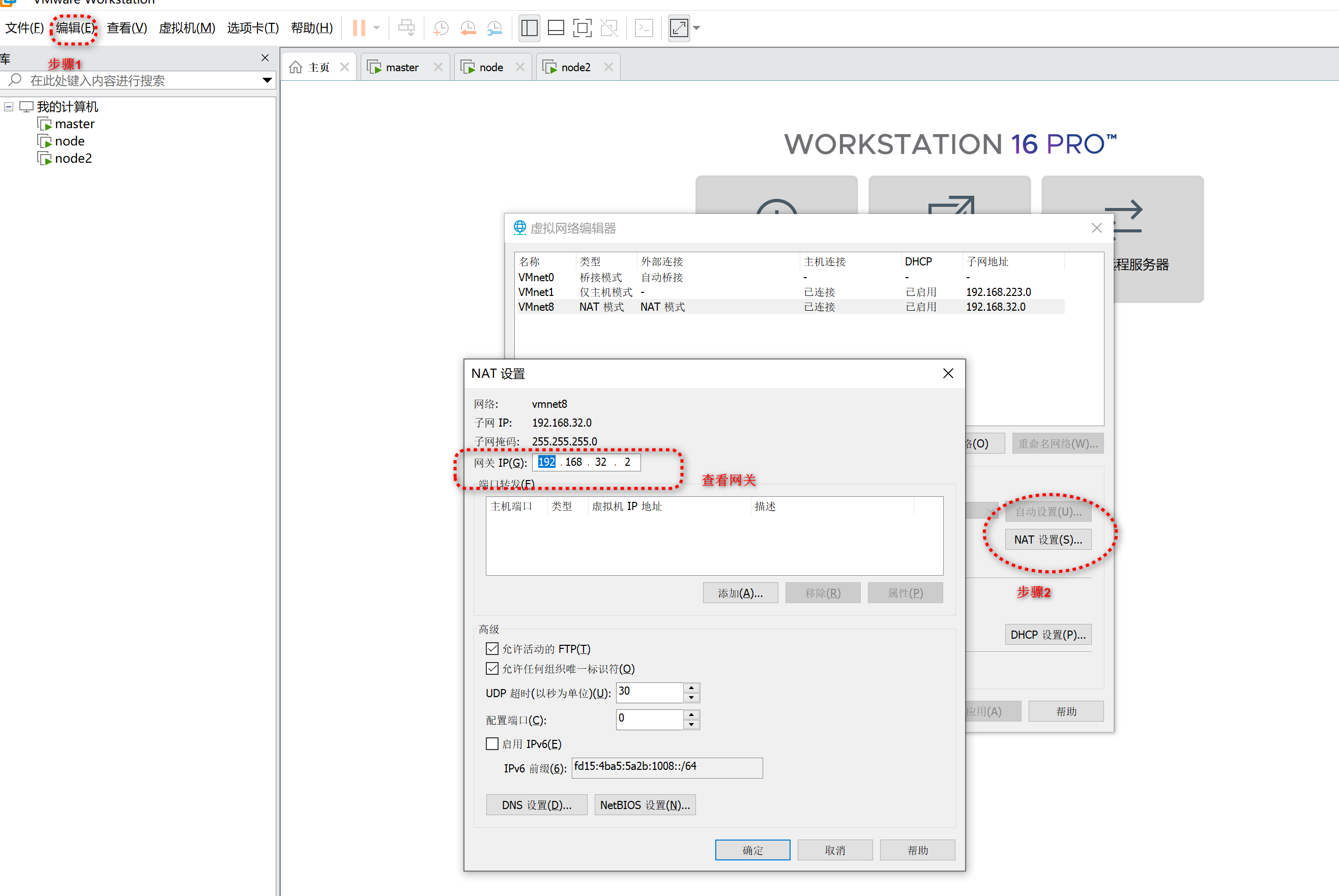Click 取消 in NAT 设置 dialog
The height and width of the screenshot is (896, 1339).
pos(835,850)
